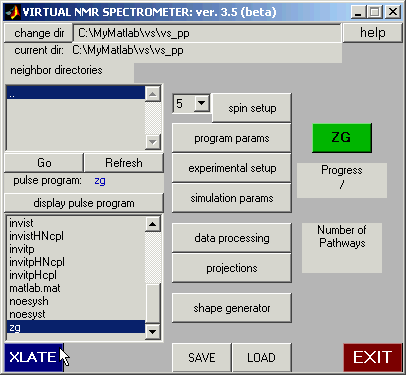Click the blue zg pulse program label

coord(100,181)
